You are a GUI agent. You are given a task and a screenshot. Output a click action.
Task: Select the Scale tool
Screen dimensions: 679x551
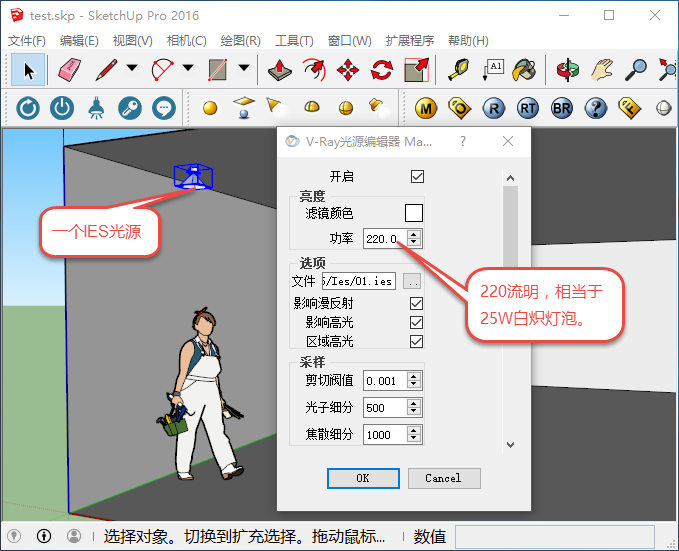[x=417, y=70]
